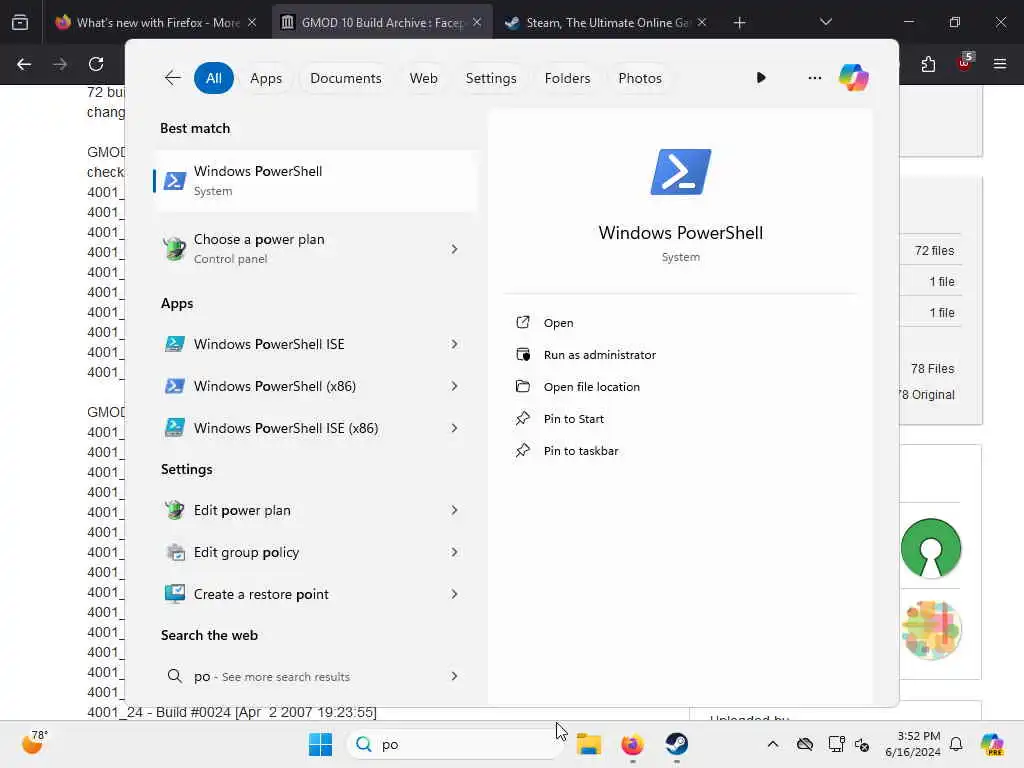Click the magnifier icon beside po web search

pos(174,676)
